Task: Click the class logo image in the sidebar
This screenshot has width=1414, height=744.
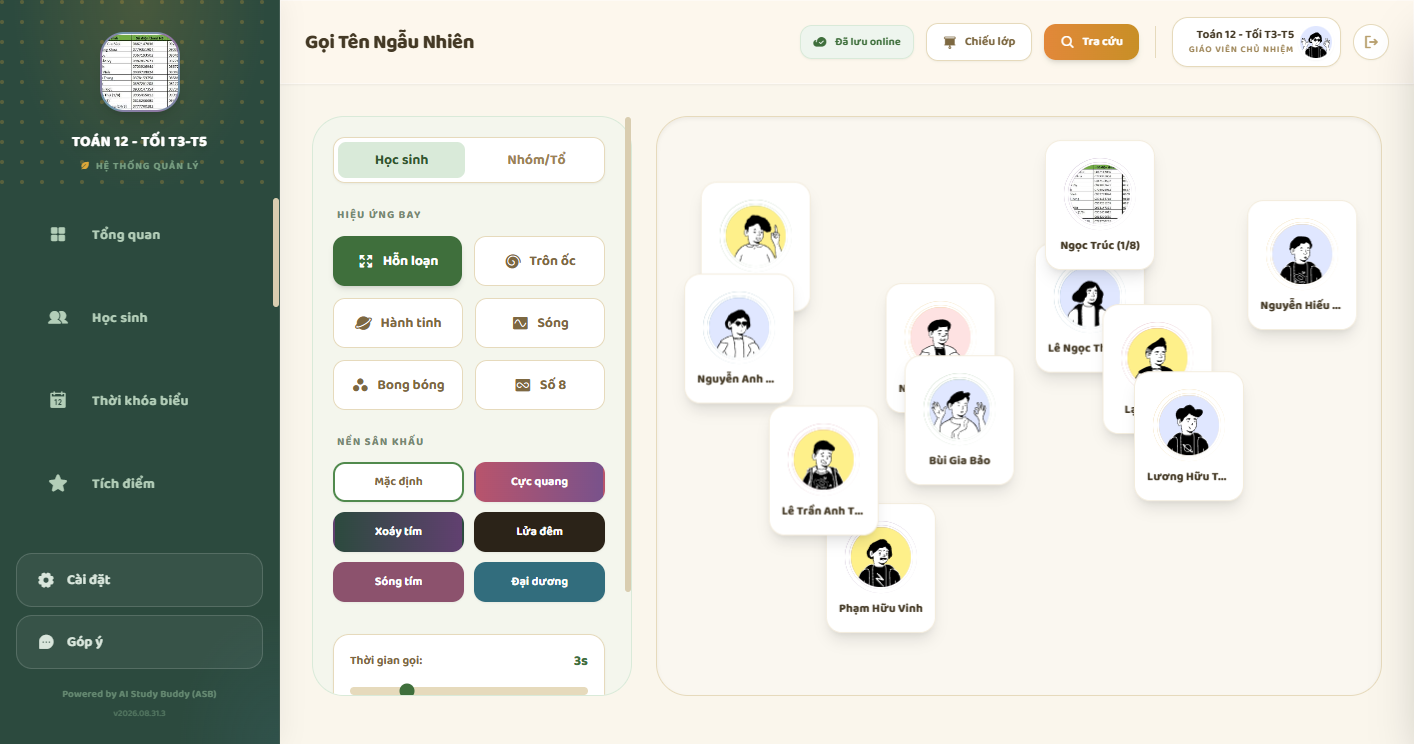Action: tap(140, 72)
